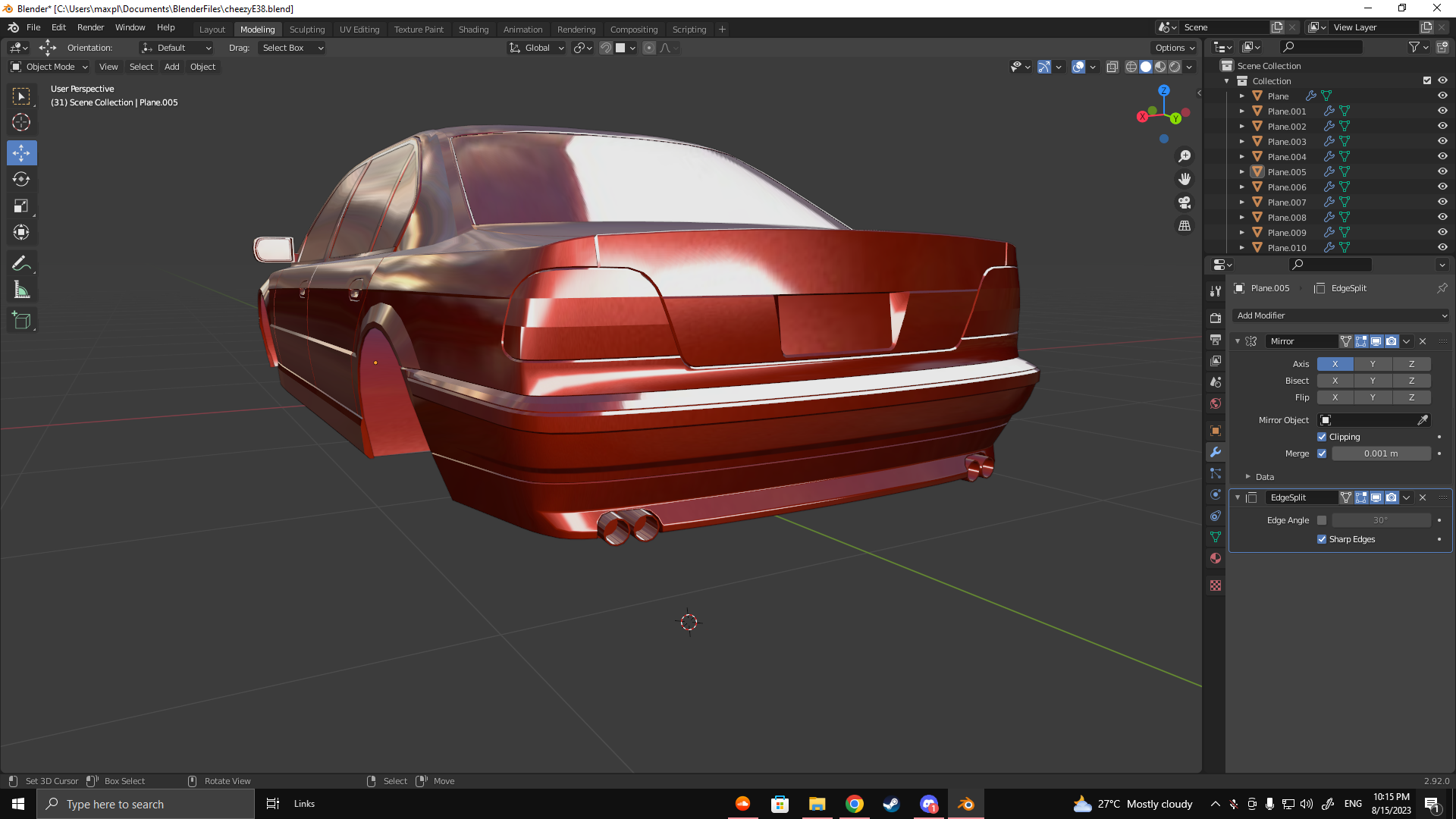Open the Render properties tab
This screenshot has width=1456, height=819.
(1216, 318)
